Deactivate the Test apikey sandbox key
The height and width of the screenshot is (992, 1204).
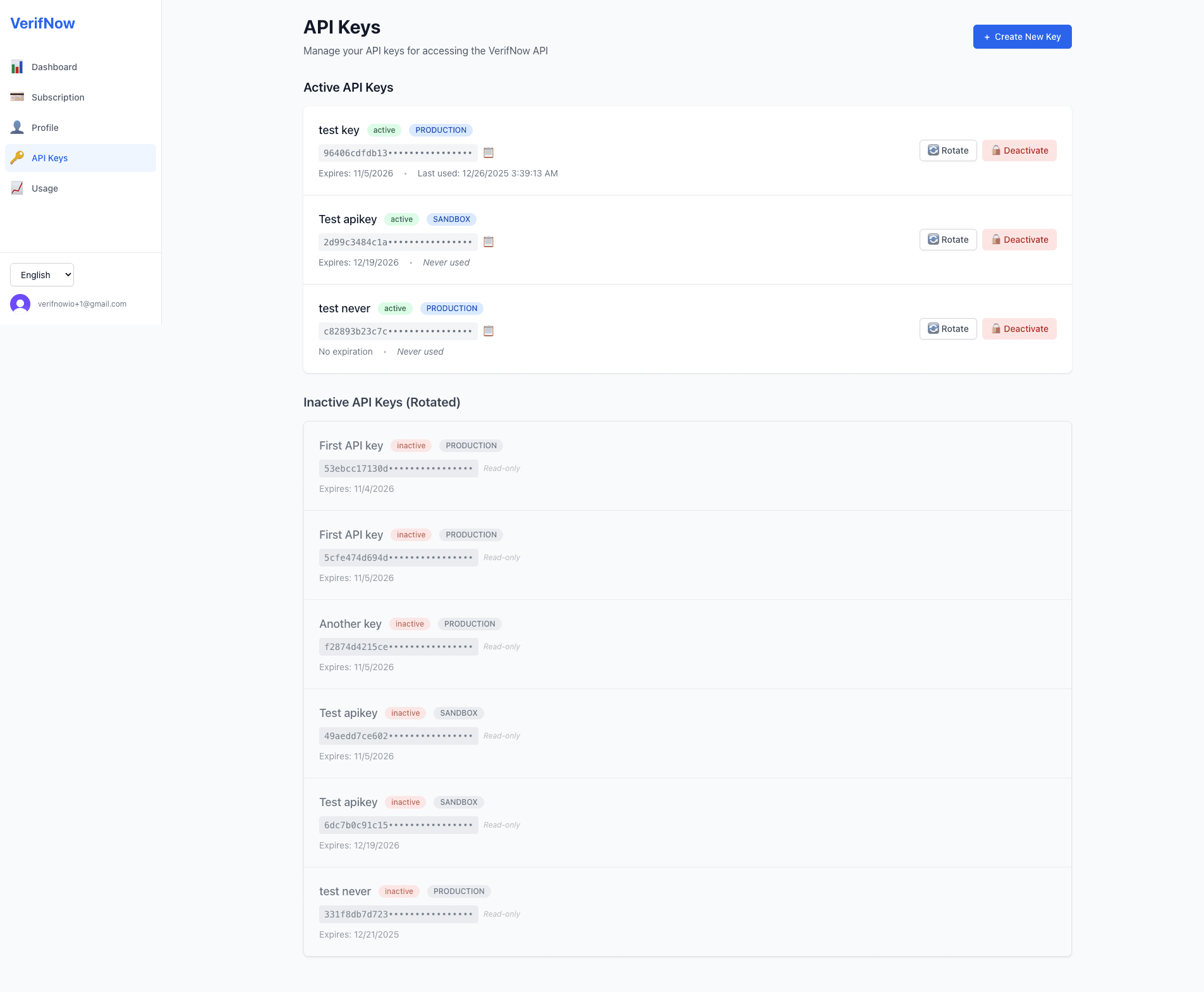pos(1019,240)
